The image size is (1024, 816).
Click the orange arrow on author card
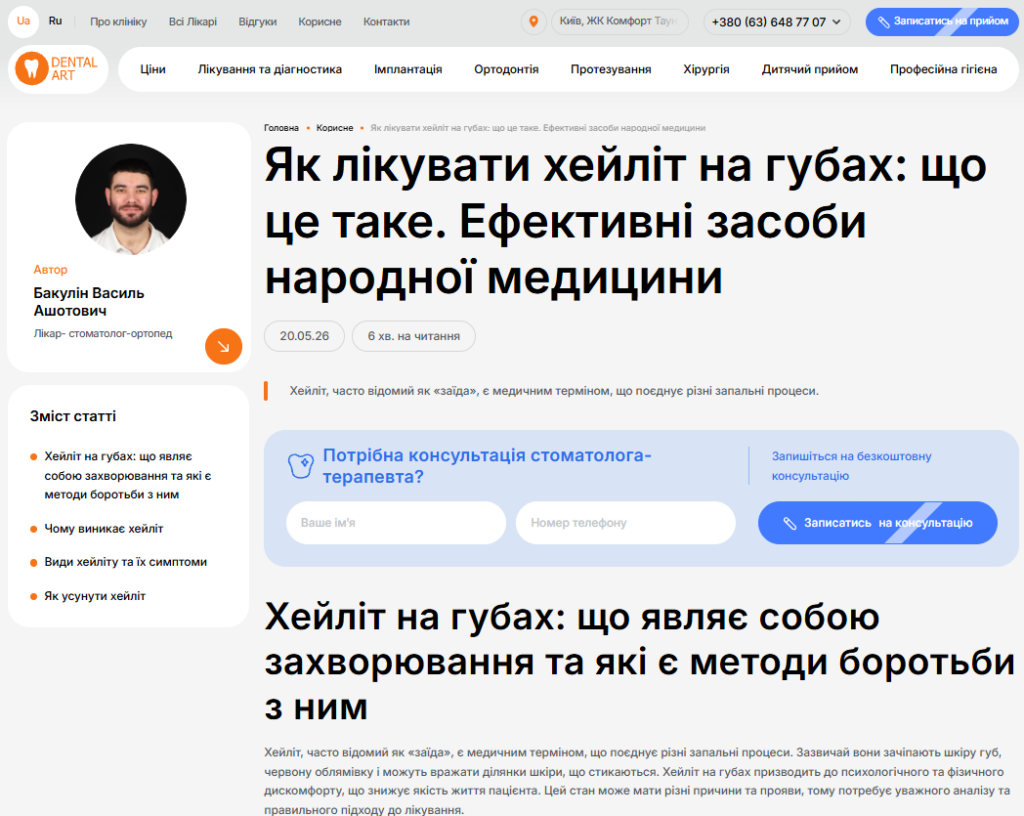(223, 346)
